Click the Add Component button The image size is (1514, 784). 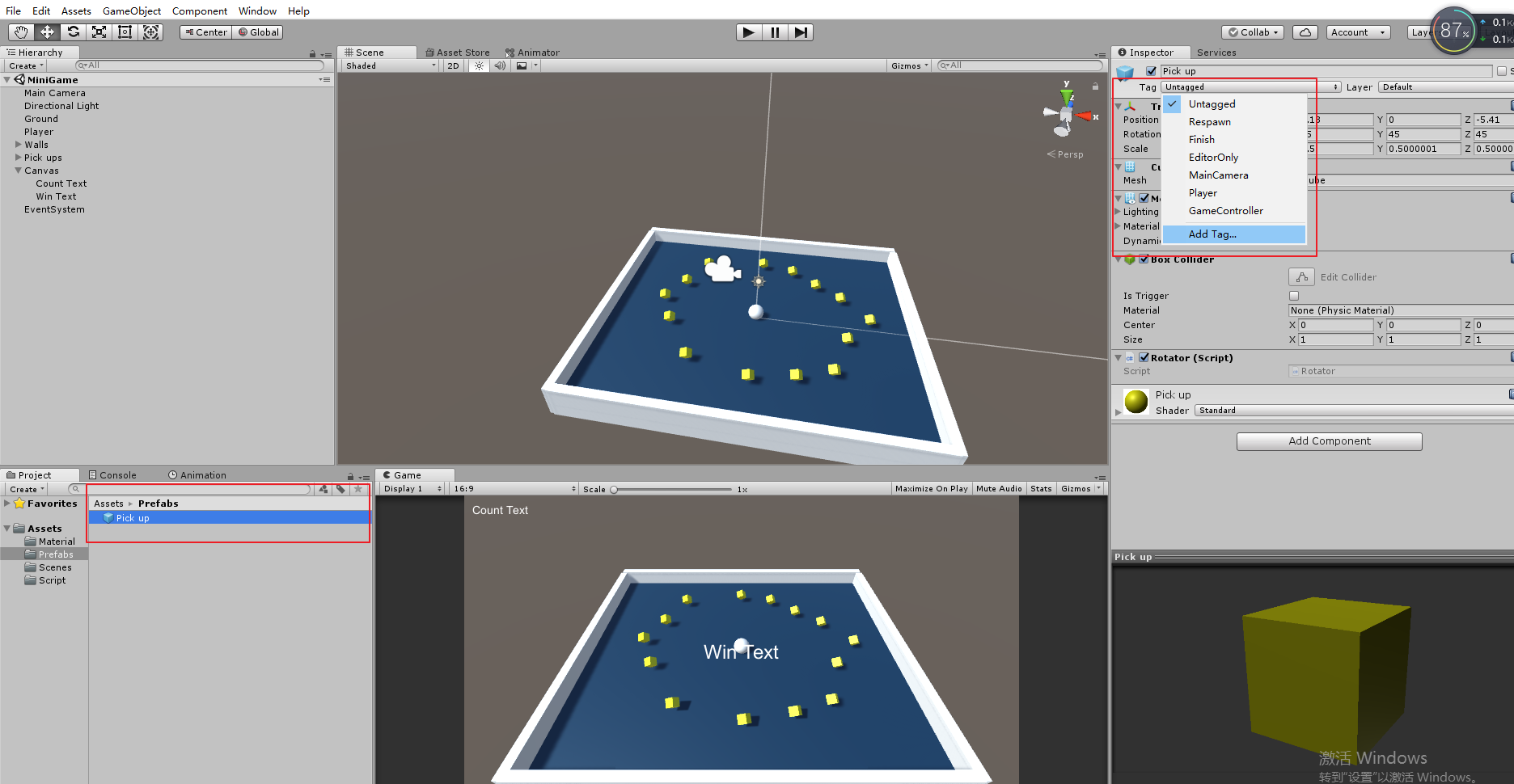pos(1329,441)
